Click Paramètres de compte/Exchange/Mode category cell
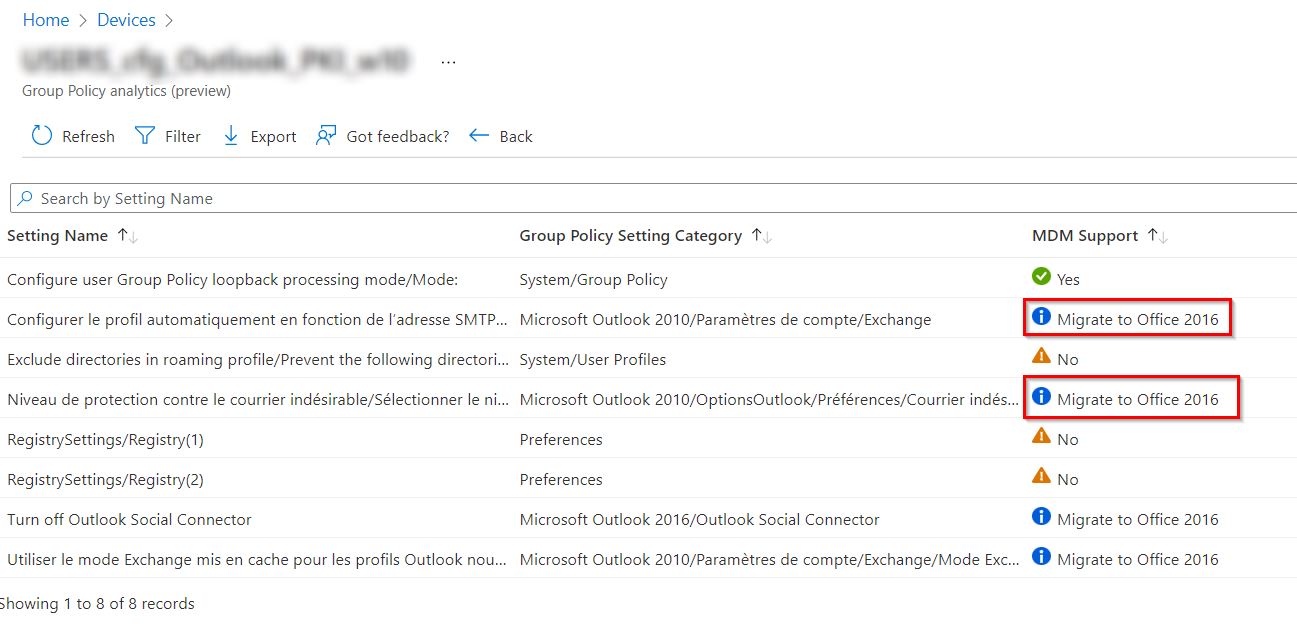Viewport: 1297px width, 626px height. tap(770, 559)
